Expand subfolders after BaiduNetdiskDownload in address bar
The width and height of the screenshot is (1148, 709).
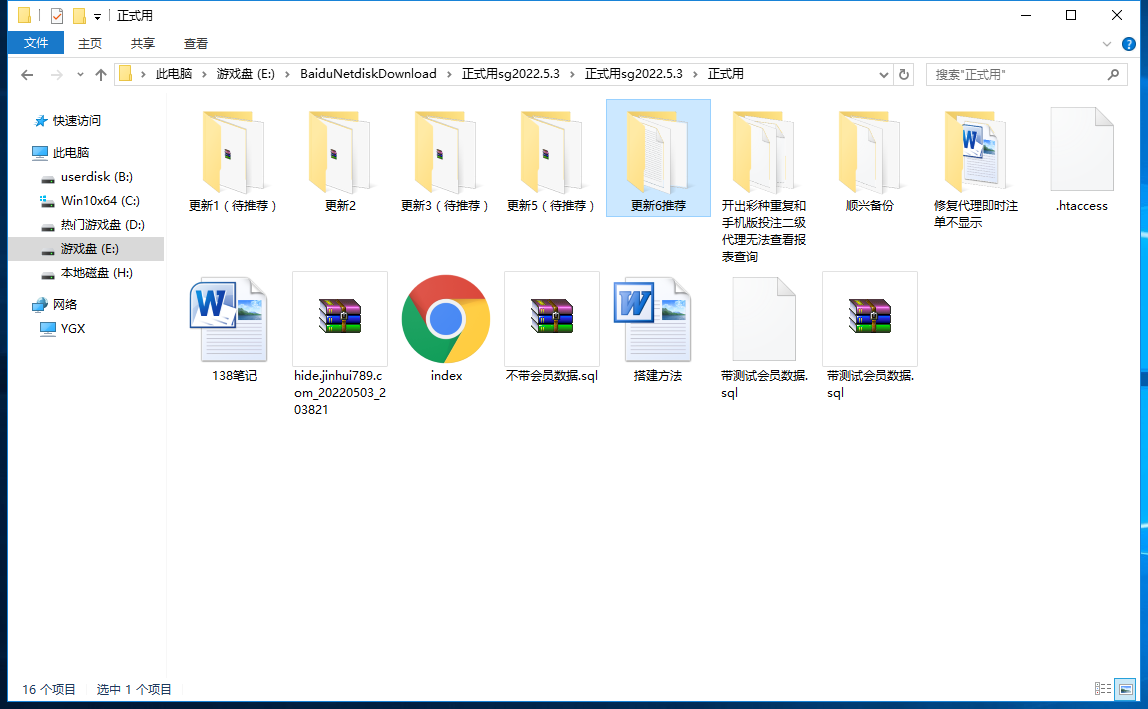pyautogui.click(x=449, y=75)
